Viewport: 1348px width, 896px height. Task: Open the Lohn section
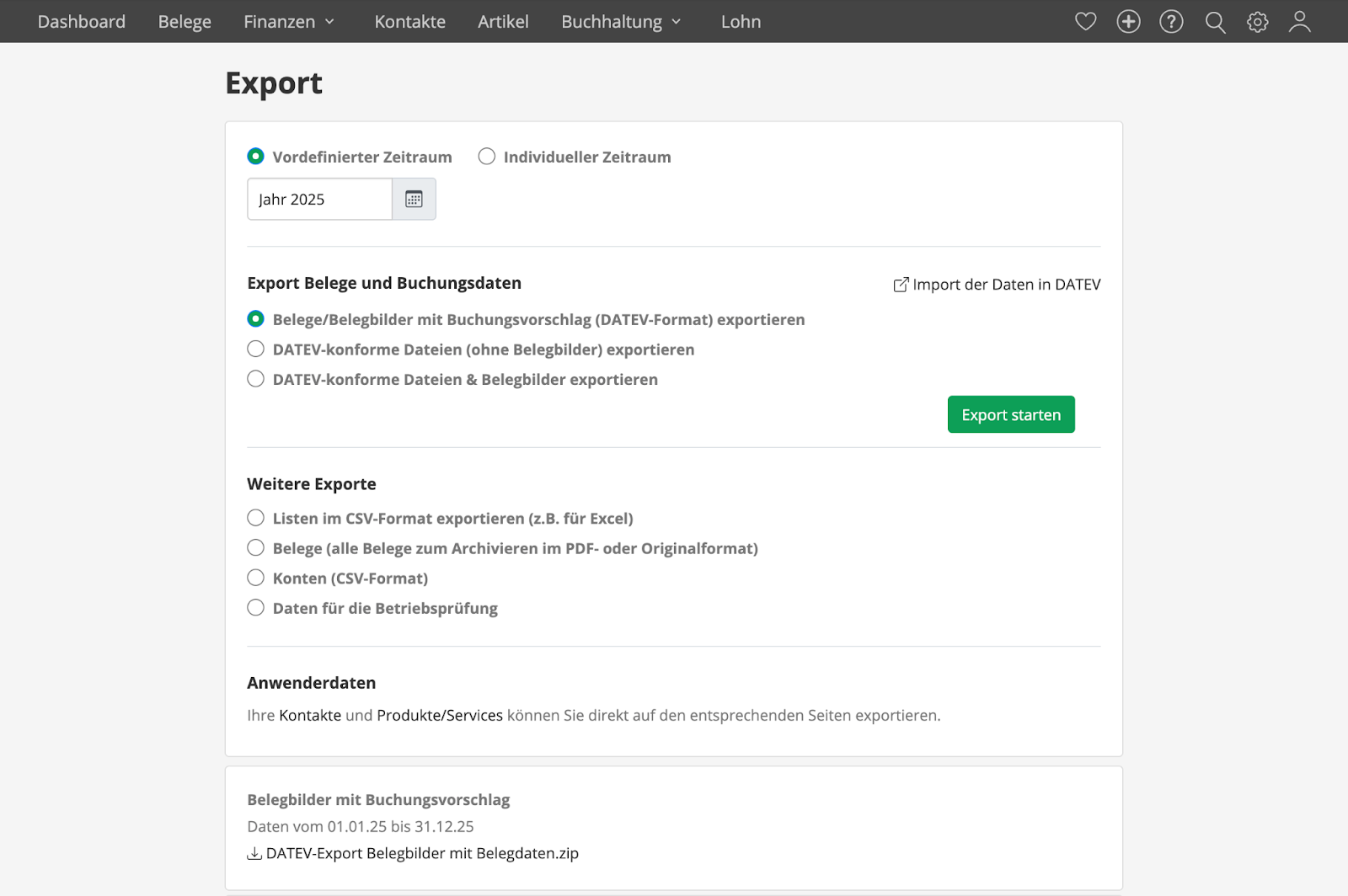(x=741, y=21)
